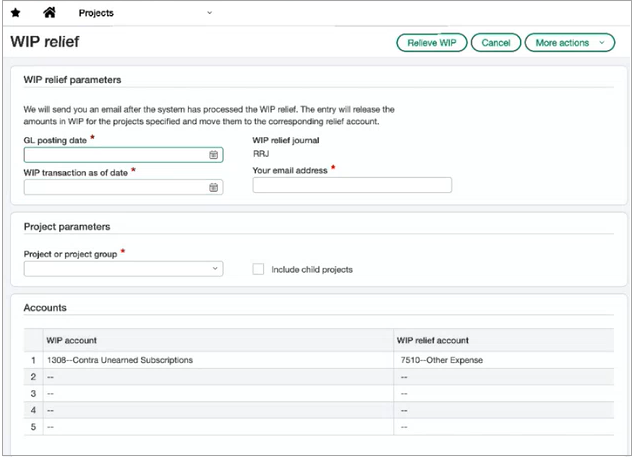Screen dimensions: 632x457
Task: Click the WIP relief account column header
Action: pos(433,341)
